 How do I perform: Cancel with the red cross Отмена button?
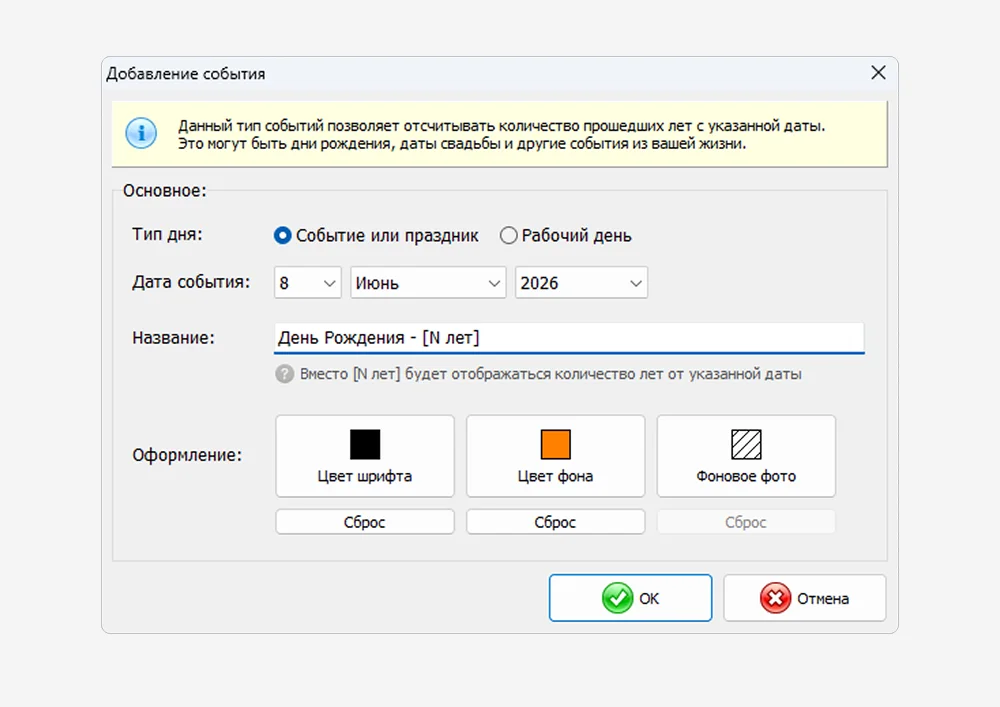click(x=804, y=598)
